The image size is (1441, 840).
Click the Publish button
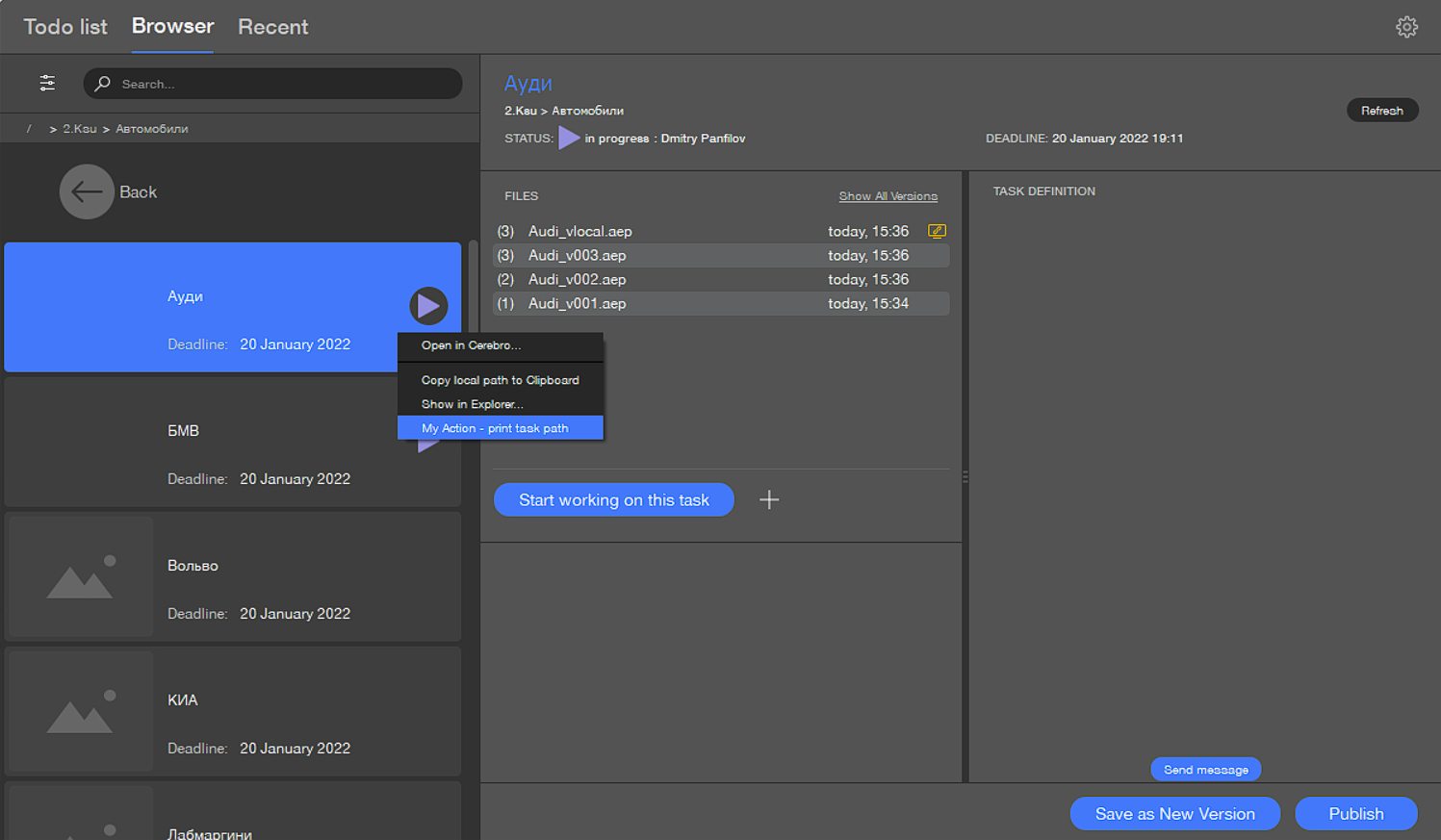point(1356,814)
